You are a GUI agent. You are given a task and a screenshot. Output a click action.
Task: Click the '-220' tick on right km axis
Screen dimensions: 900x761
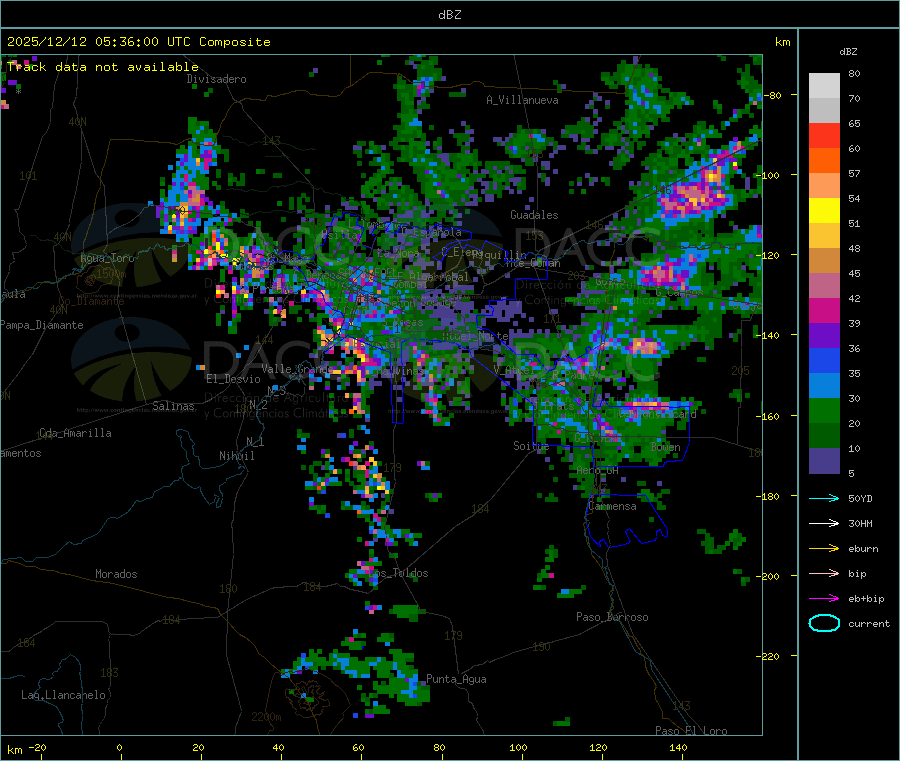(x=770, y=656)
